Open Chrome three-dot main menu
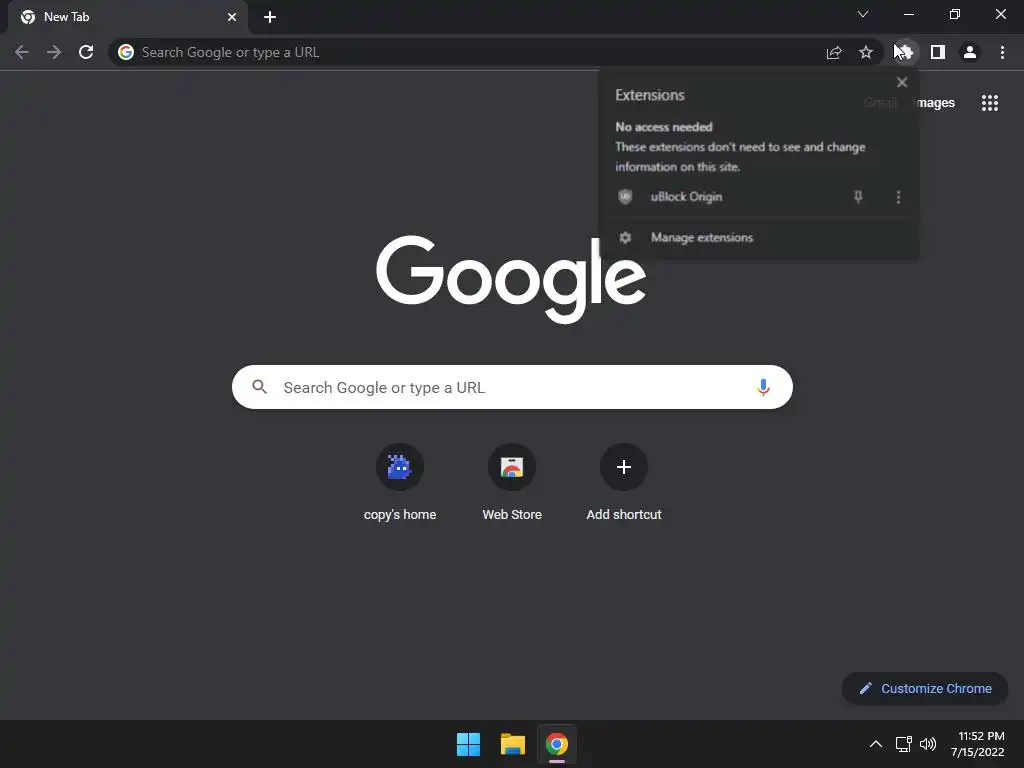 [x=1002, y=52]
